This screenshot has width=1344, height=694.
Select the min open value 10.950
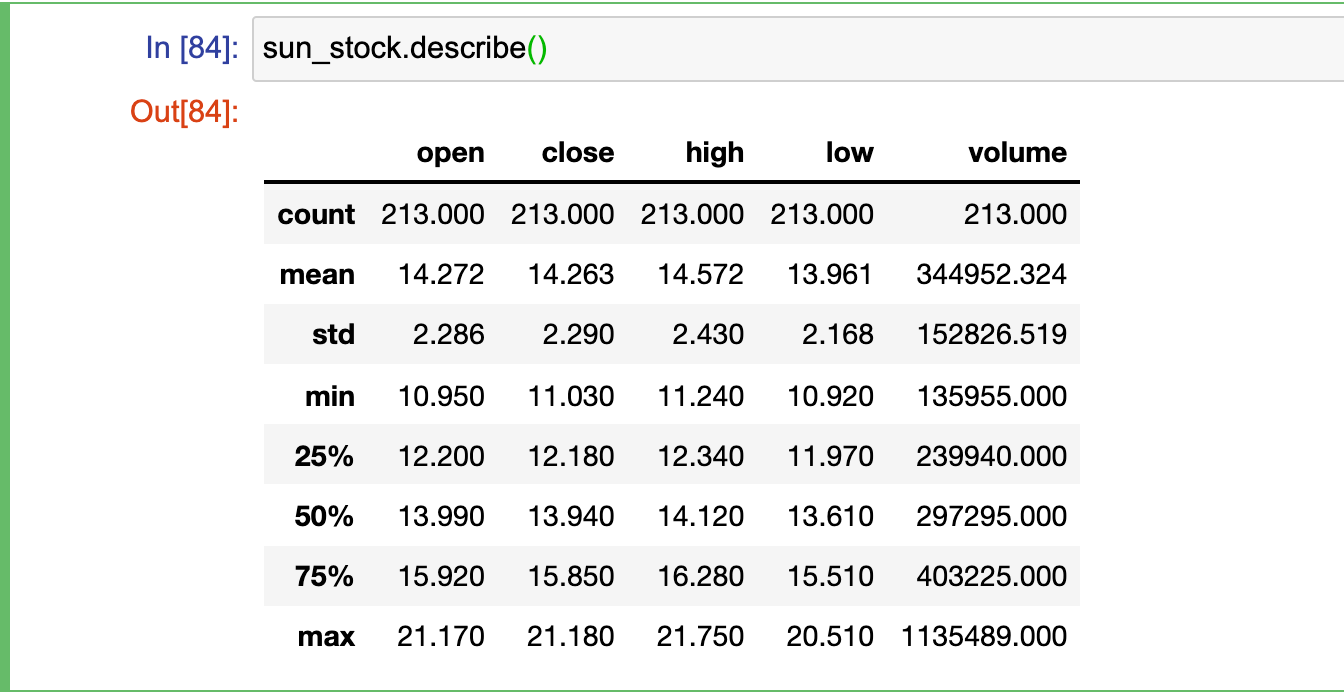[x=440, y=396]
